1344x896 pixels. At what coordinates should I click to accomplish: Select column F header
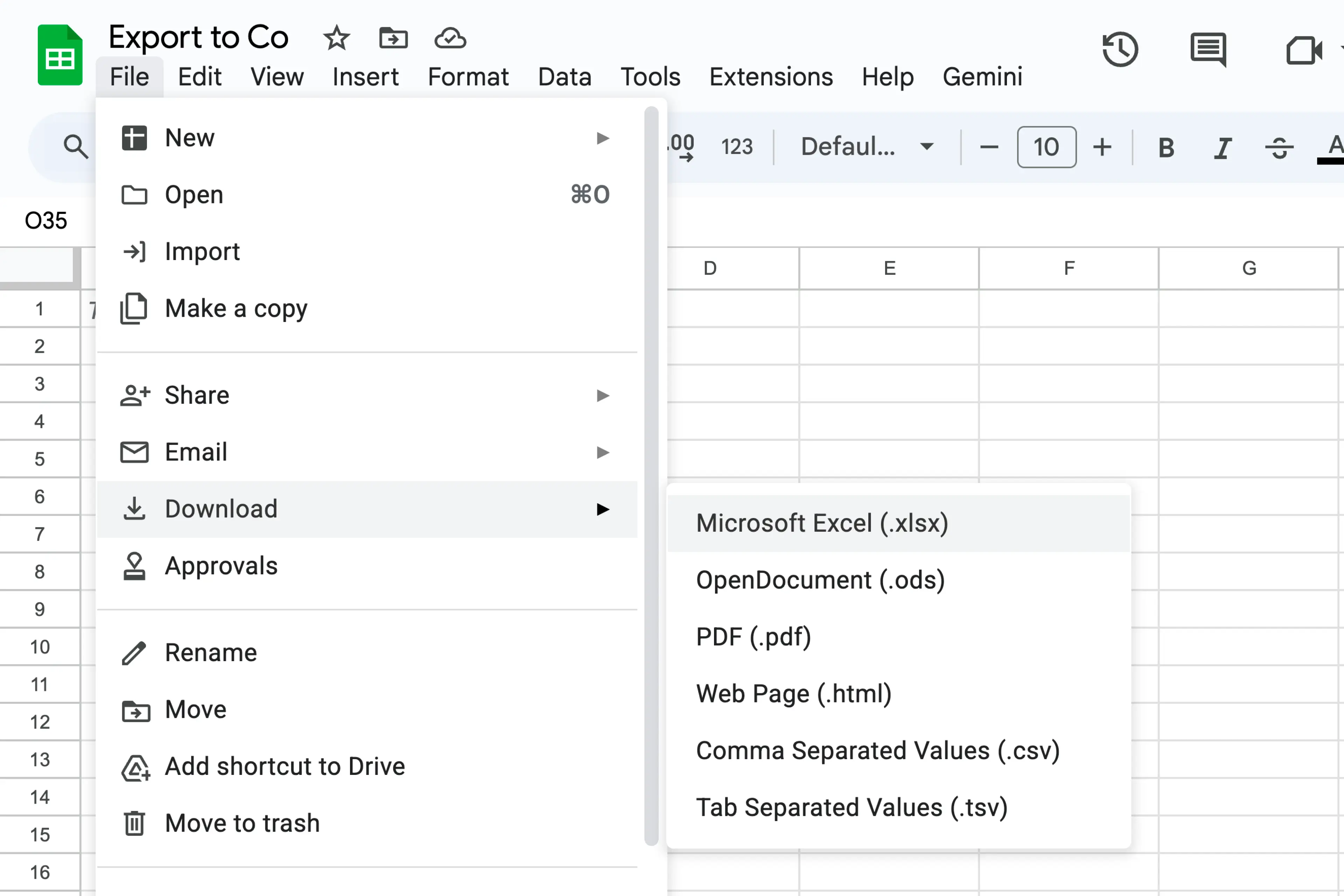[1068, 267]
